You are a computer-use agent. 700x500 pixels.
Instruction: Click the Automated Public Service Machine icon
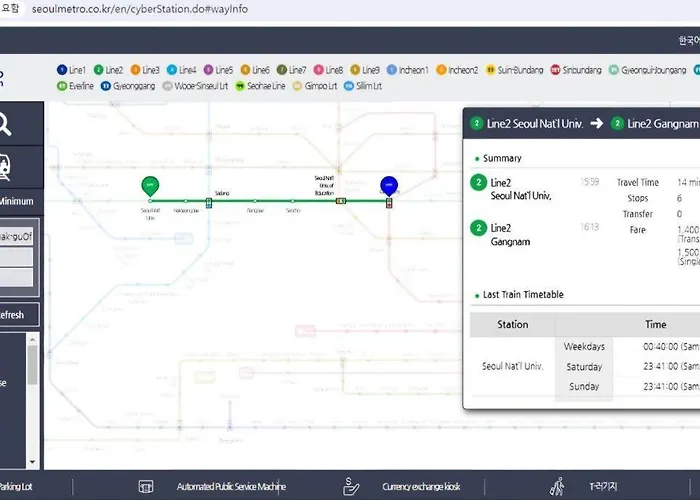(x=146, y=486)
